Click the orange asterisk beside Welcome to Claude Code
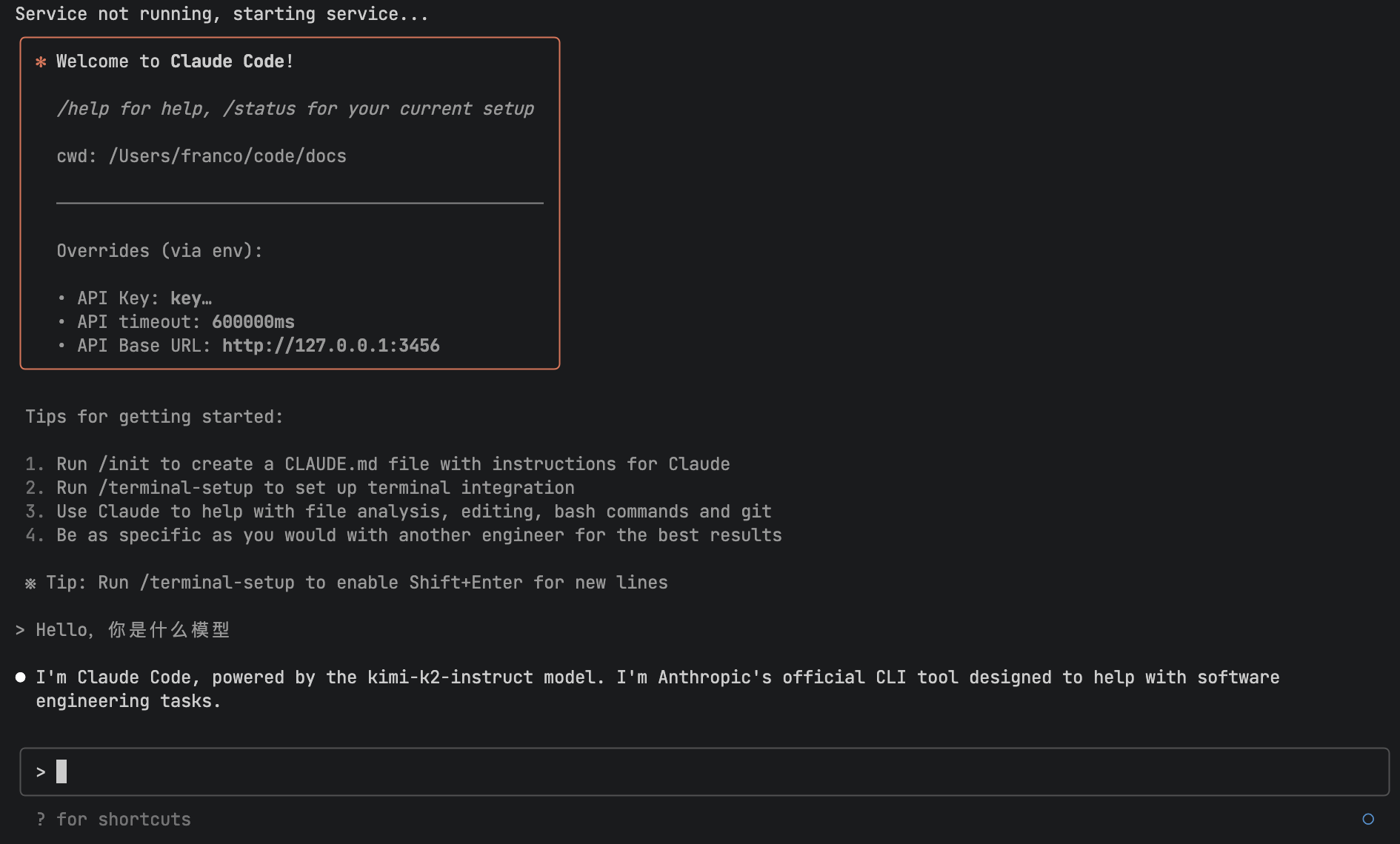Image resolution: width=1400 pixels, height=844 pixels. [41, 62]
